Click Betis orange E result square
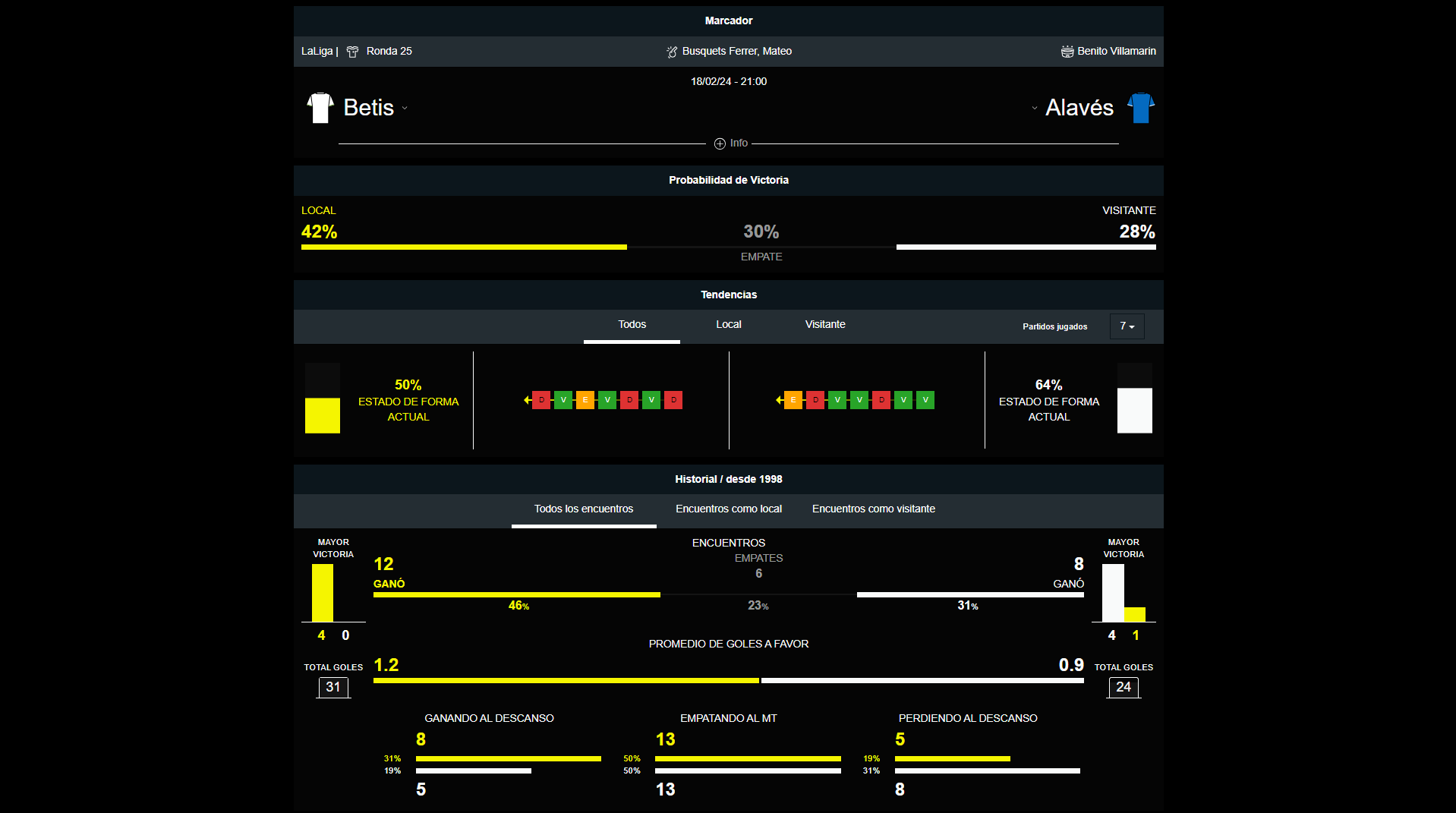1456x813 pixels. point(585,400)
